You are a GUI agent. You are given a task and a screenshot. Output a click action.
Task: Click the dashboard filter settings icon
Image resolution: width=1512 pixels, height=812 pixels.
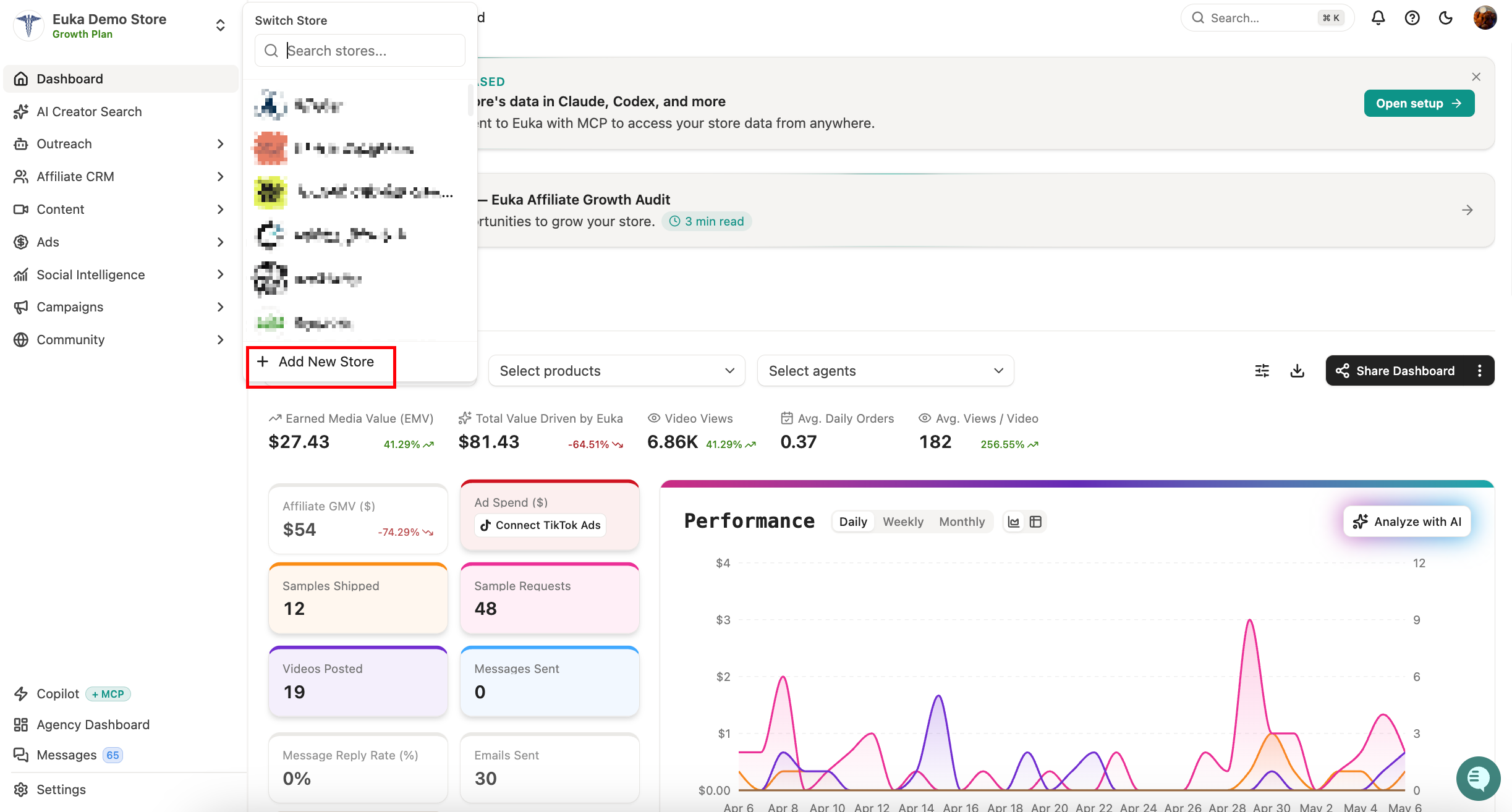click(1262, 371)
